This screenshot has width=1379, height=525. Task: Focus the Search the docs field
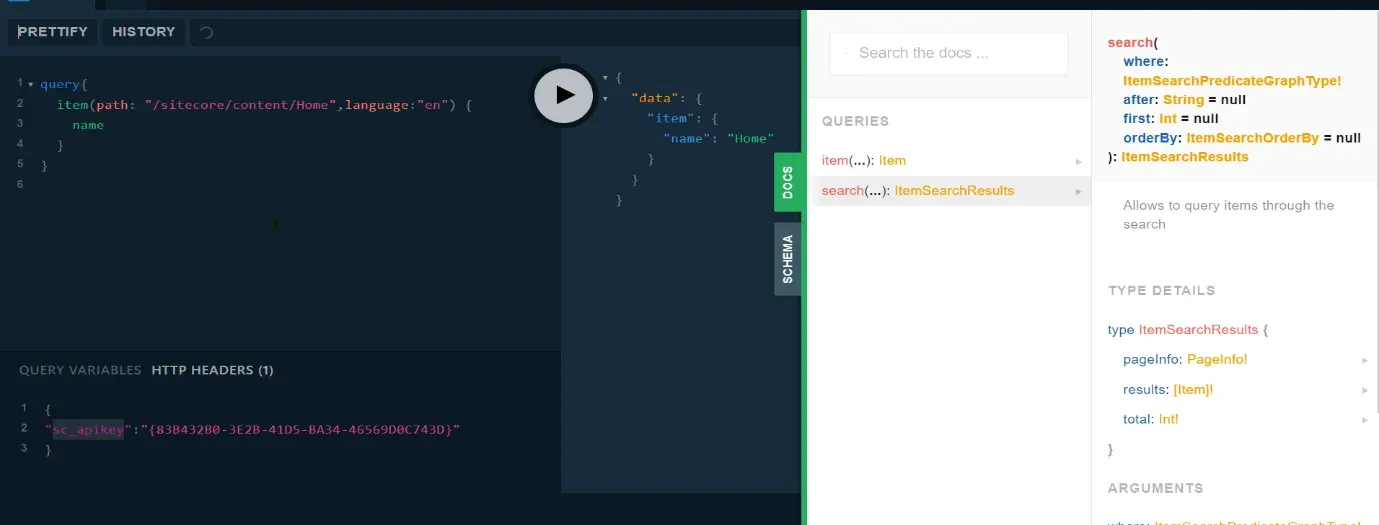[x=949, y=53]
